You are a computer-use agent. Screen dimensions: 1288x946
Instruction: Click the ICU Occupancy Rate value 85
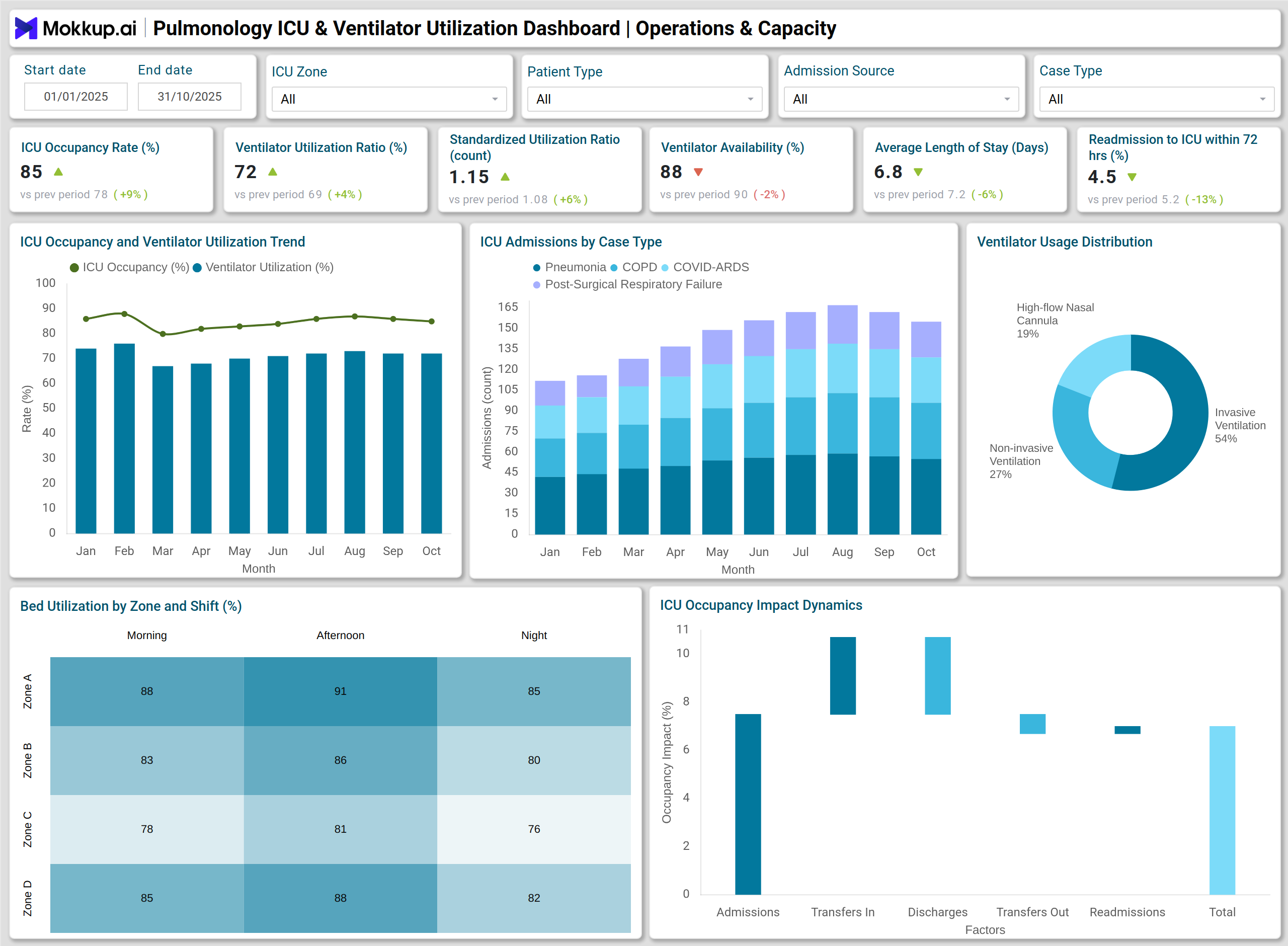pos(31,172)
